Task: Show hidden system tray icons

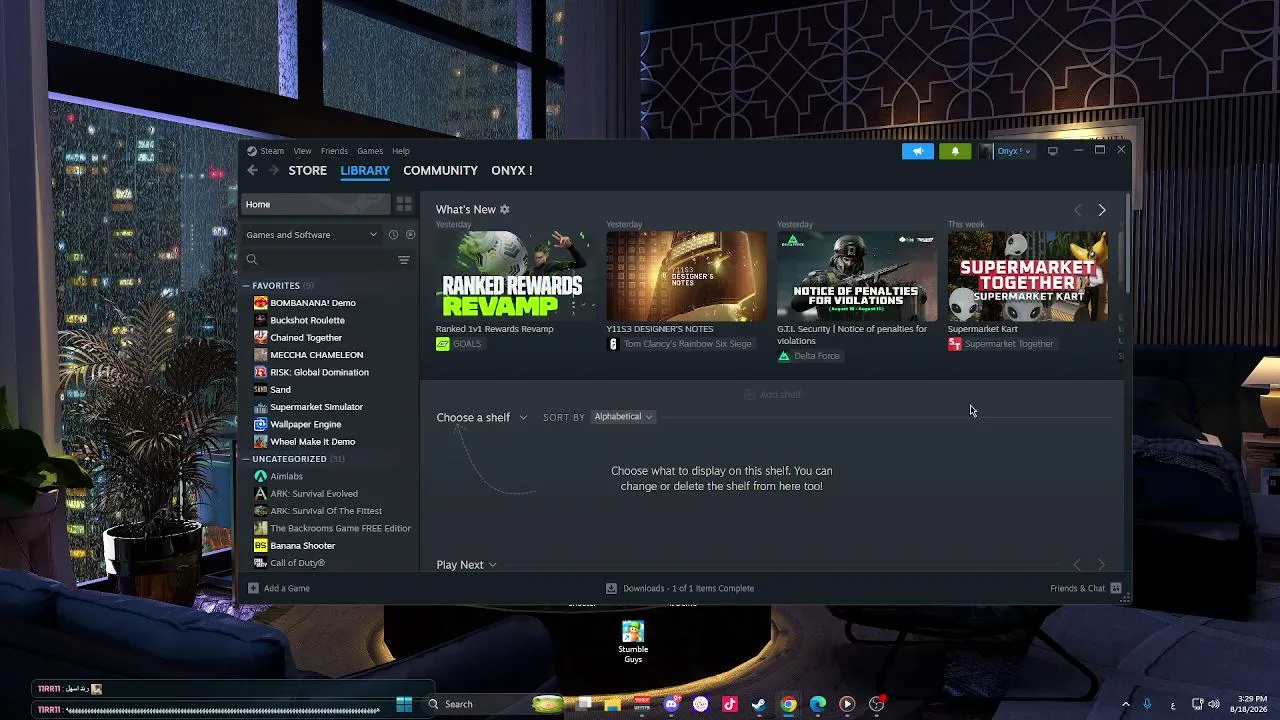Action: 1125,704
